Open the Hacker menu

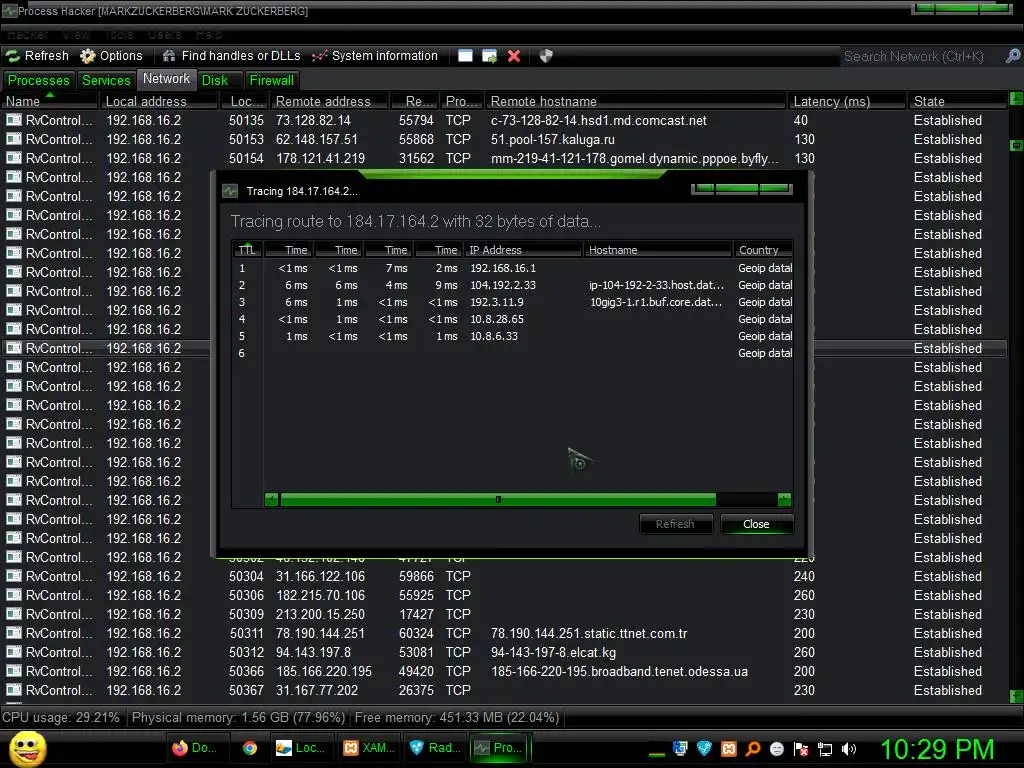click(27, 35)
